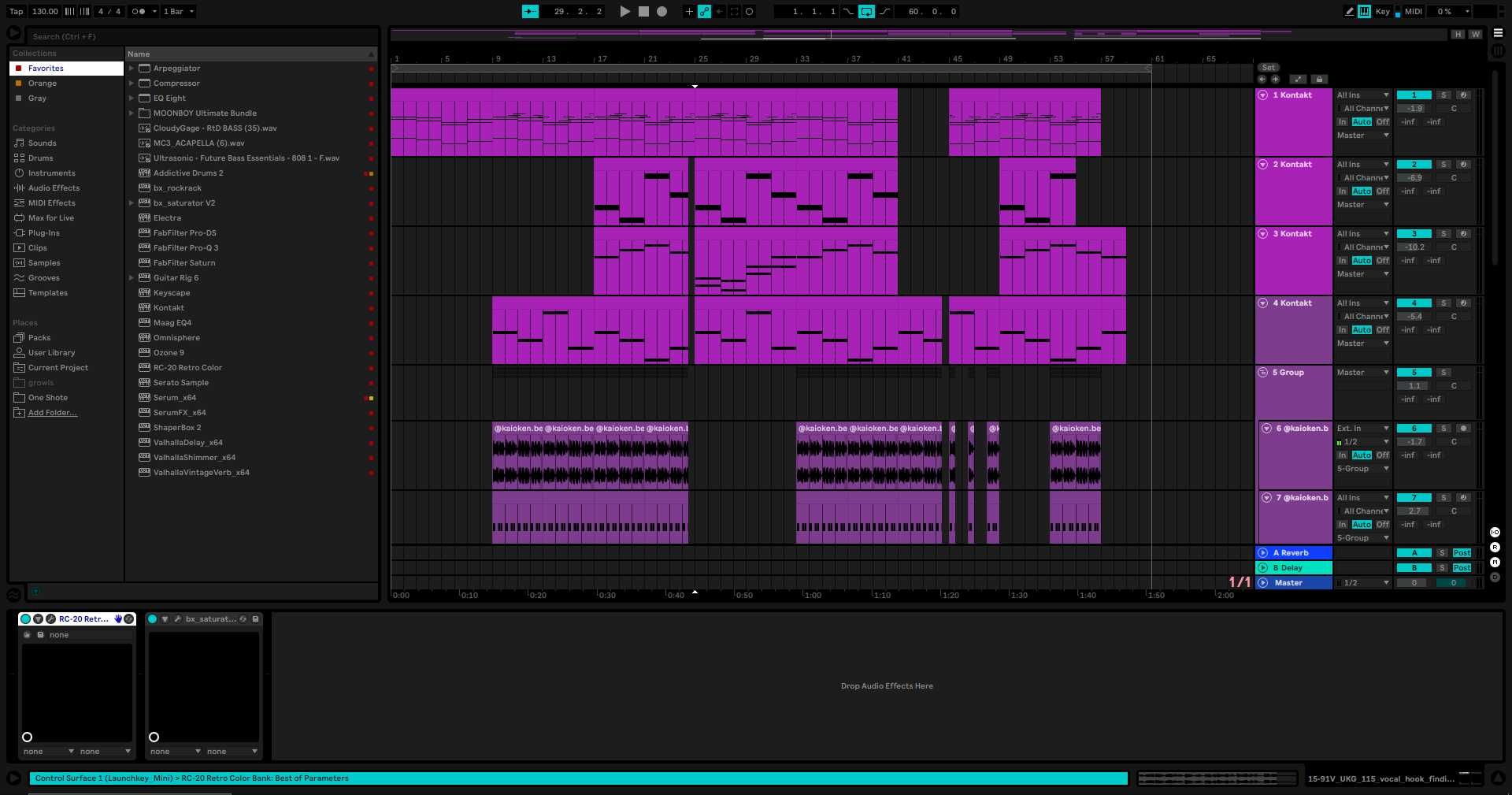Image resolution: width=1512 pixels, height=795 pixels.
Task: Open RC-20 plugin window with wrench icon
Action: pyautogui.click(x=50, y=619)
